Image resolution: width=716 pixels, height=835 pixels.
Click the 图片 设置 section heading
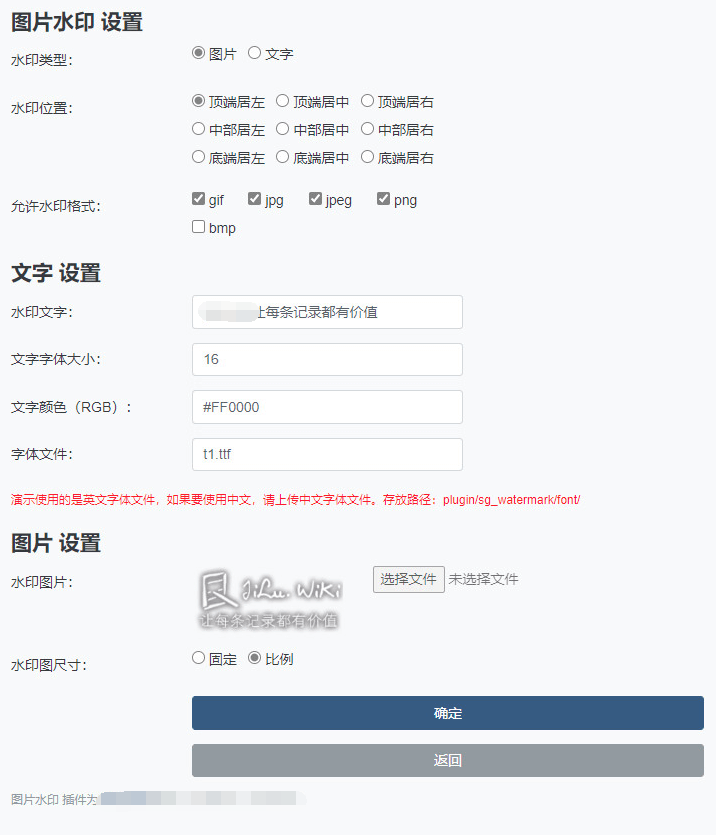pos(56,543)
